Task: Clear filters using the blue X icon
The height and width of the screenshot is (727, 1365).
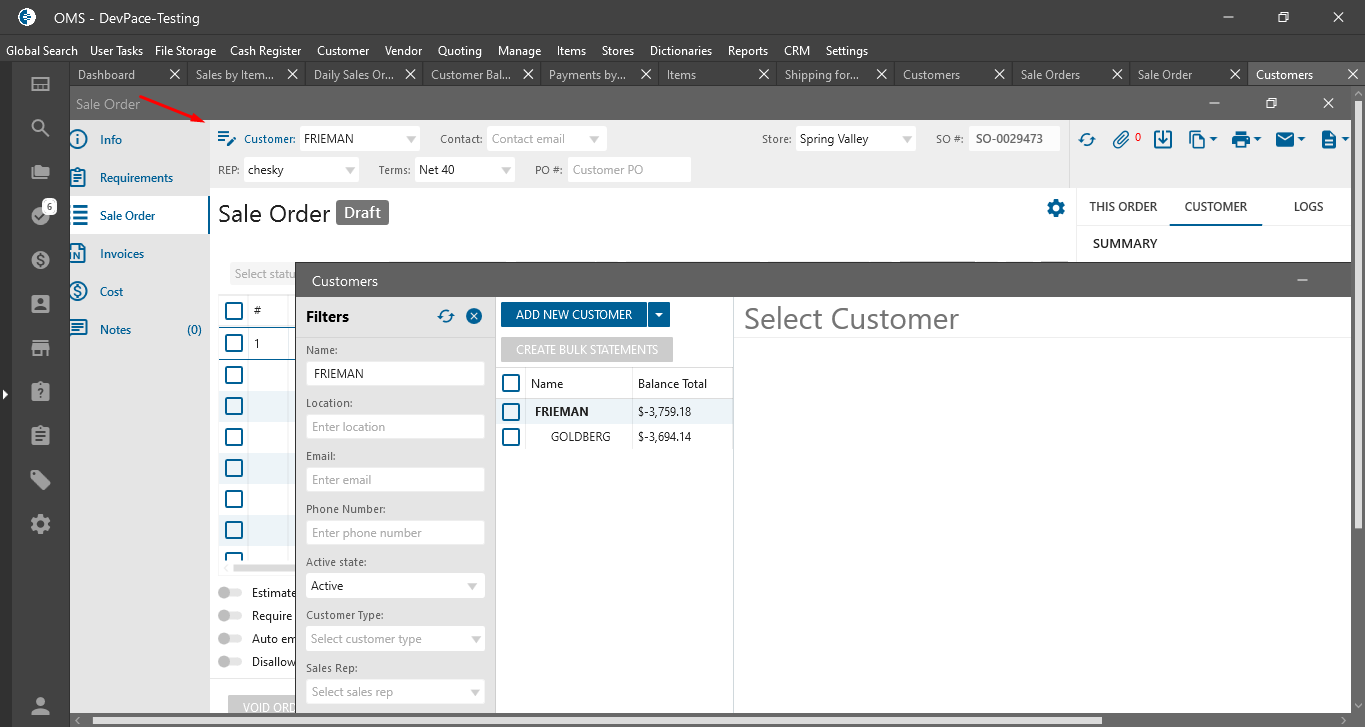Action: 474,316
